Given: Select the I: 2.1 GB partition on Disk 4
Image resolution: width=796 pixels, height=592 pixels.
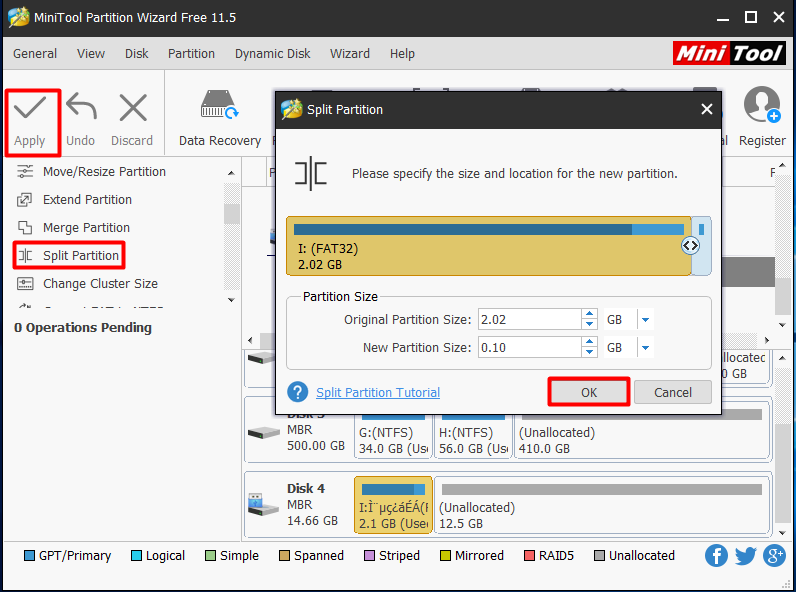Looking at the screenshot, I should click(393, 505).
